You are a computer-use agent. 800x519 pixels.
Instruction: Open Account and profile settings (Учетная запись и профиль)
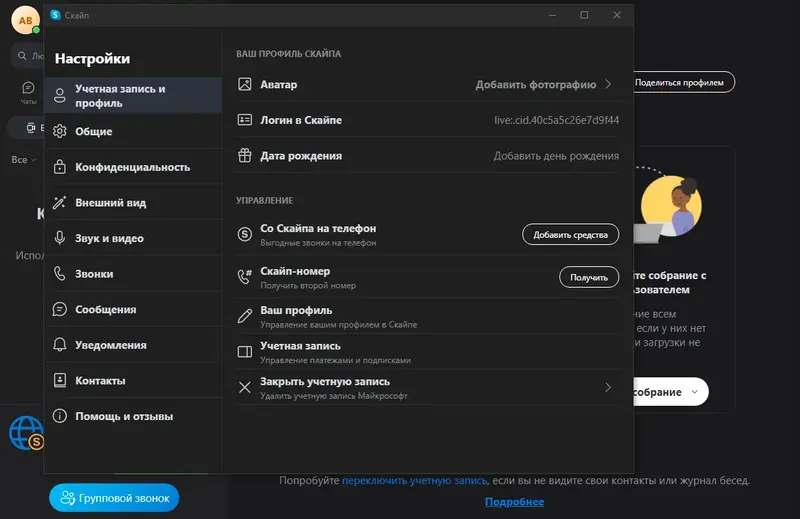133,95
